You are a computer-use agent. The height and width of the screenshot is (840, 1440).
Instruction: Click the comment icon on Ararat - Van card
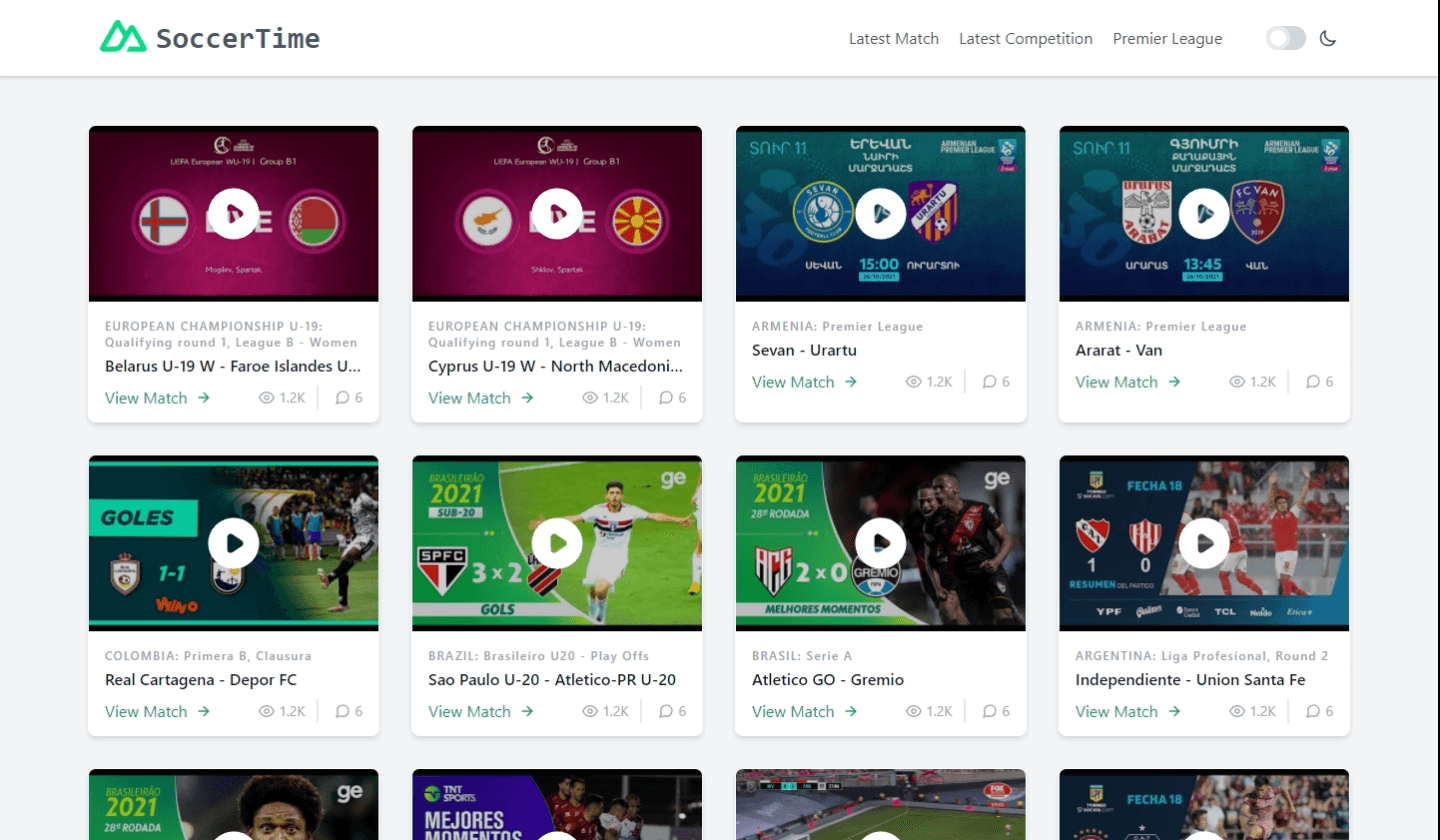click(x=1313, y=382)
